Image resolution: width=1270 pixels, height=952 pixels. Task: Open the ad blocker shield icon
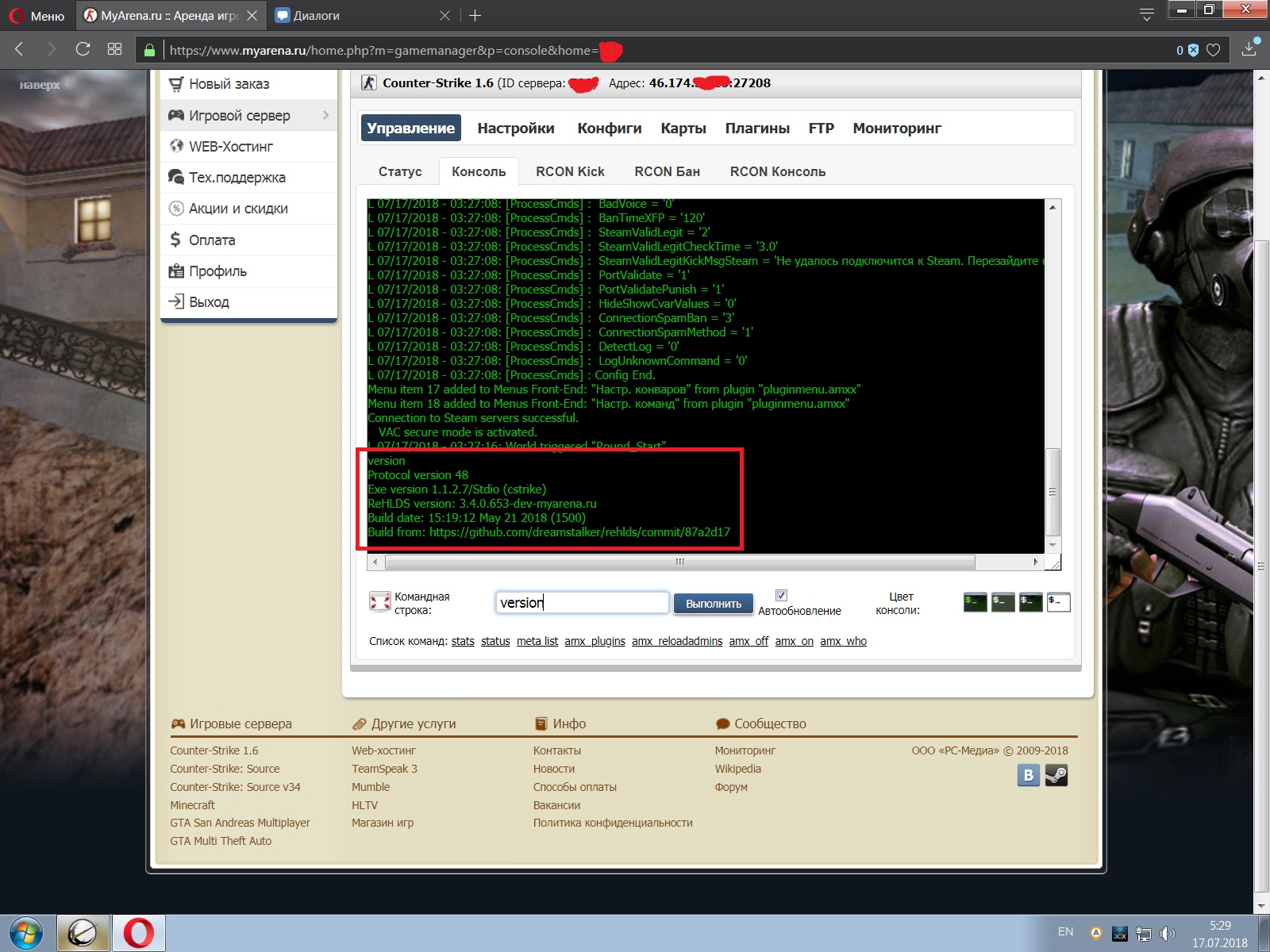point(1192,50)
